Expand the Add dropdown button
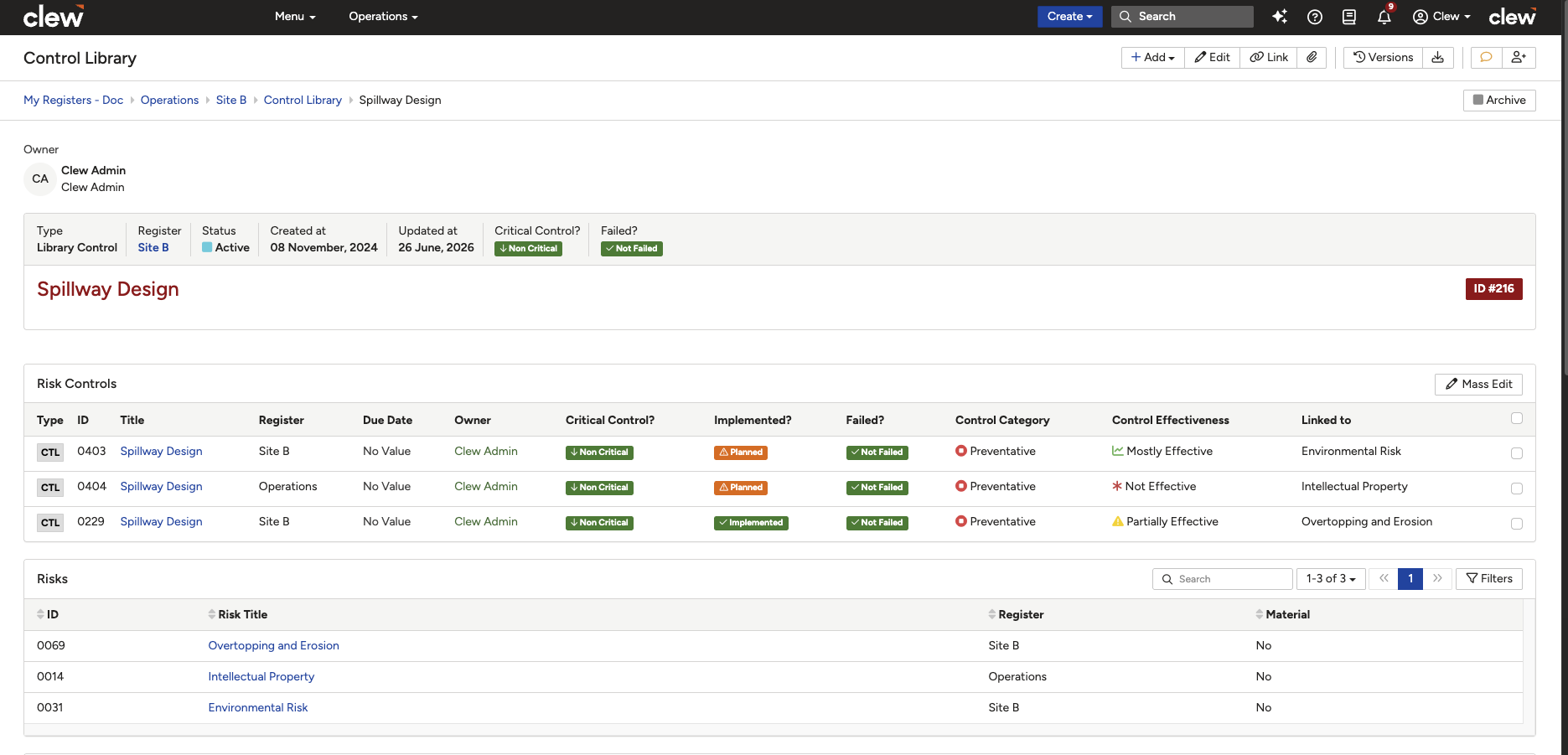1568x755 pixels. point(1153,57)
